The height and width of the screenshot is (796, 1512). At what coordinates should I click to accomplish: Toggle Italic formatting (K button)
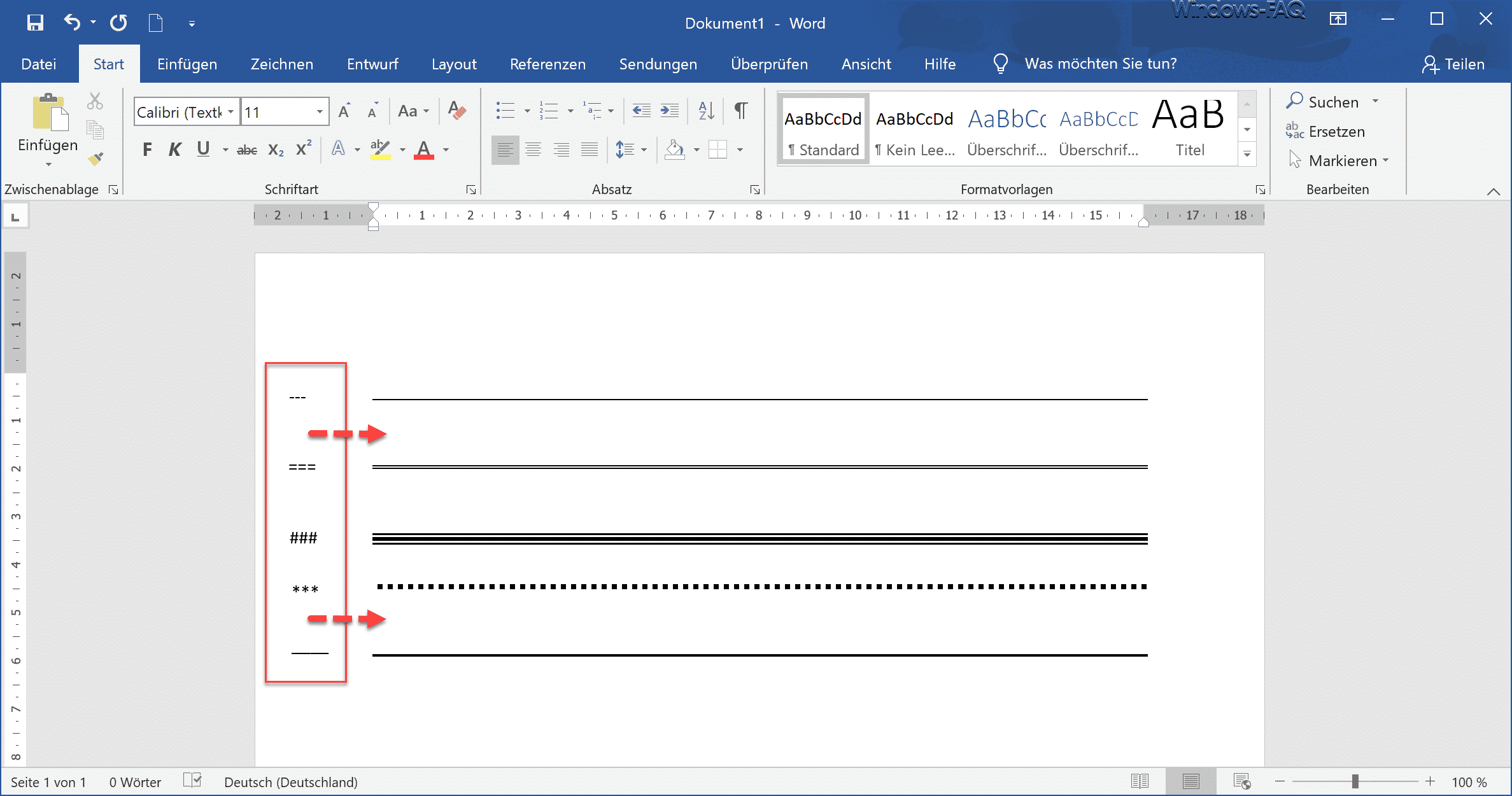(174, 150)
